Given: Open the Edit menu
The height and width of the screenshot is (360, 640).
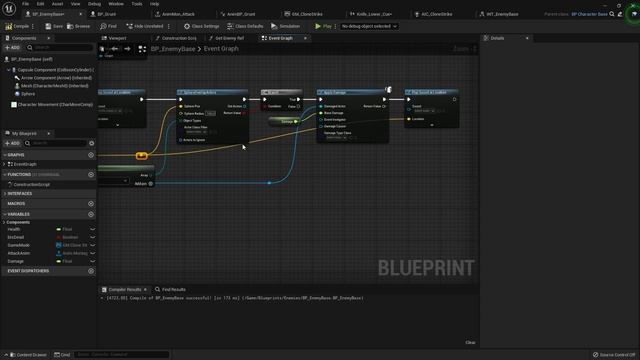Looking at the screenshot, I should pyautogui.click(x=40, y=4).
